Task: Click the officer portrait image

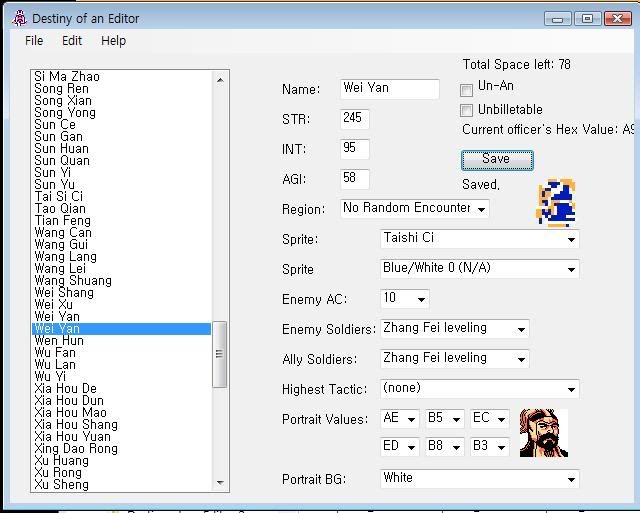Action: point(544,433)
